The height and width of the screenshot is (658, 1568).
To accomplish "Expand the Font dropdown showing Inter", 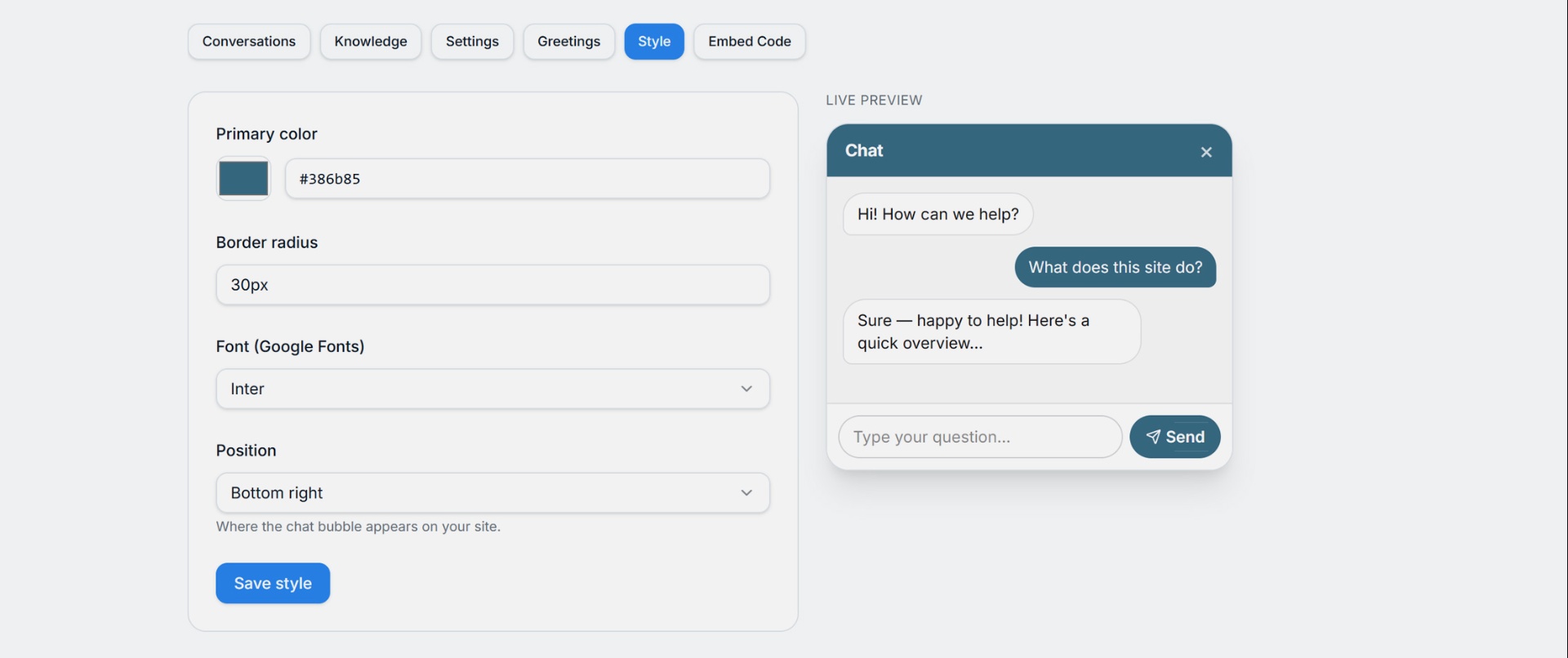I will coord(492,389).
